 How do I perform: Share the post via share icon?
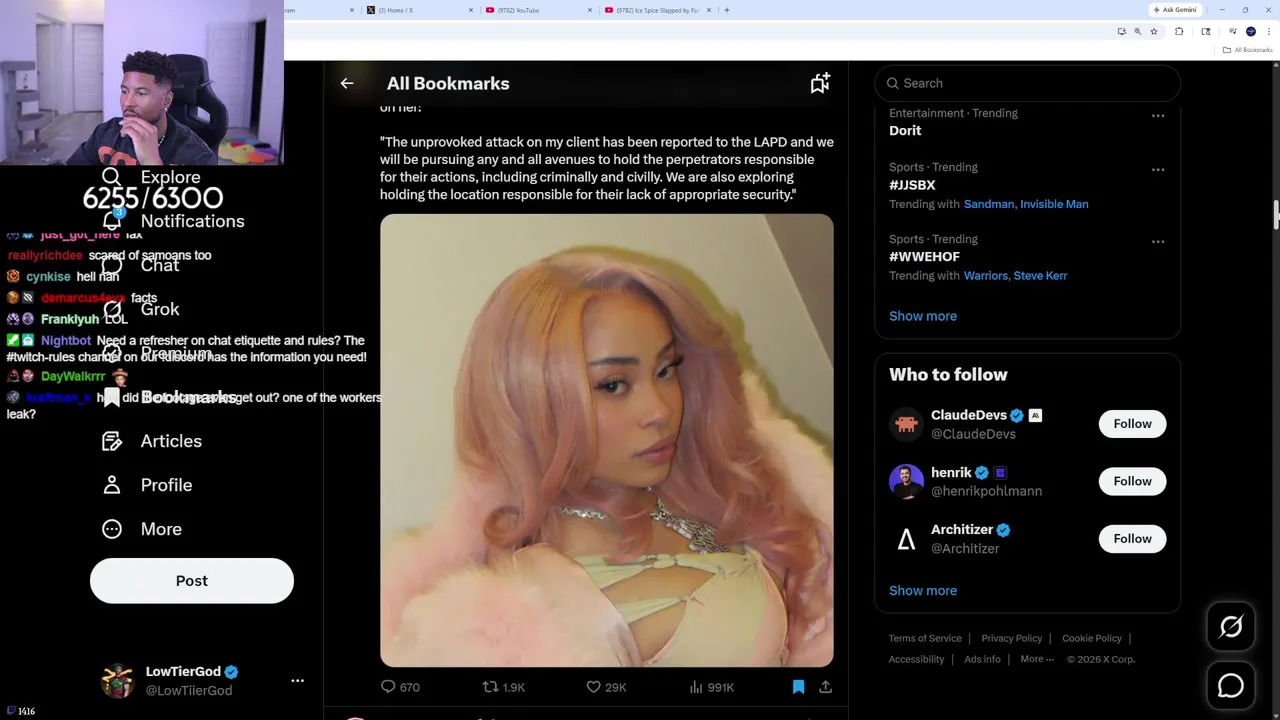click(x=825, y=687)
